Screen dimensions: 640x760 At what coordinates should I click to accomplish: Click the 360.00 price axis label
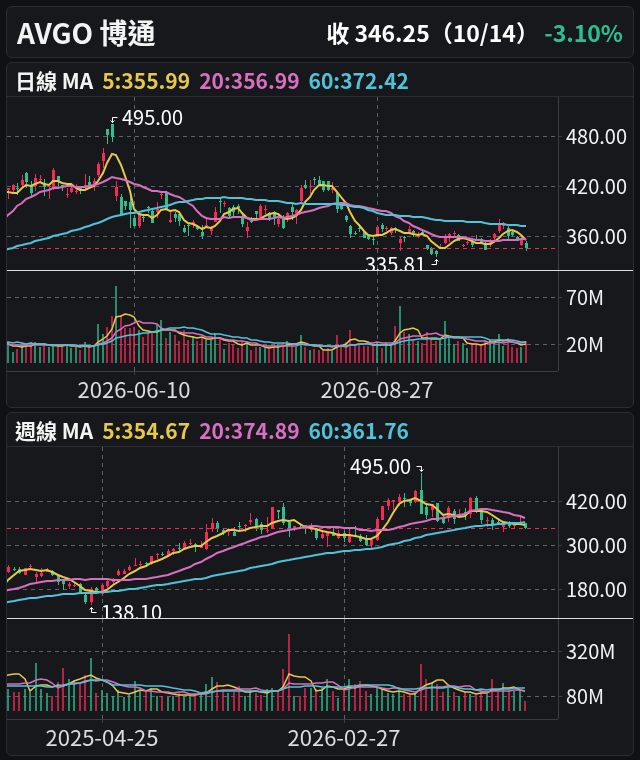(596, 237)
